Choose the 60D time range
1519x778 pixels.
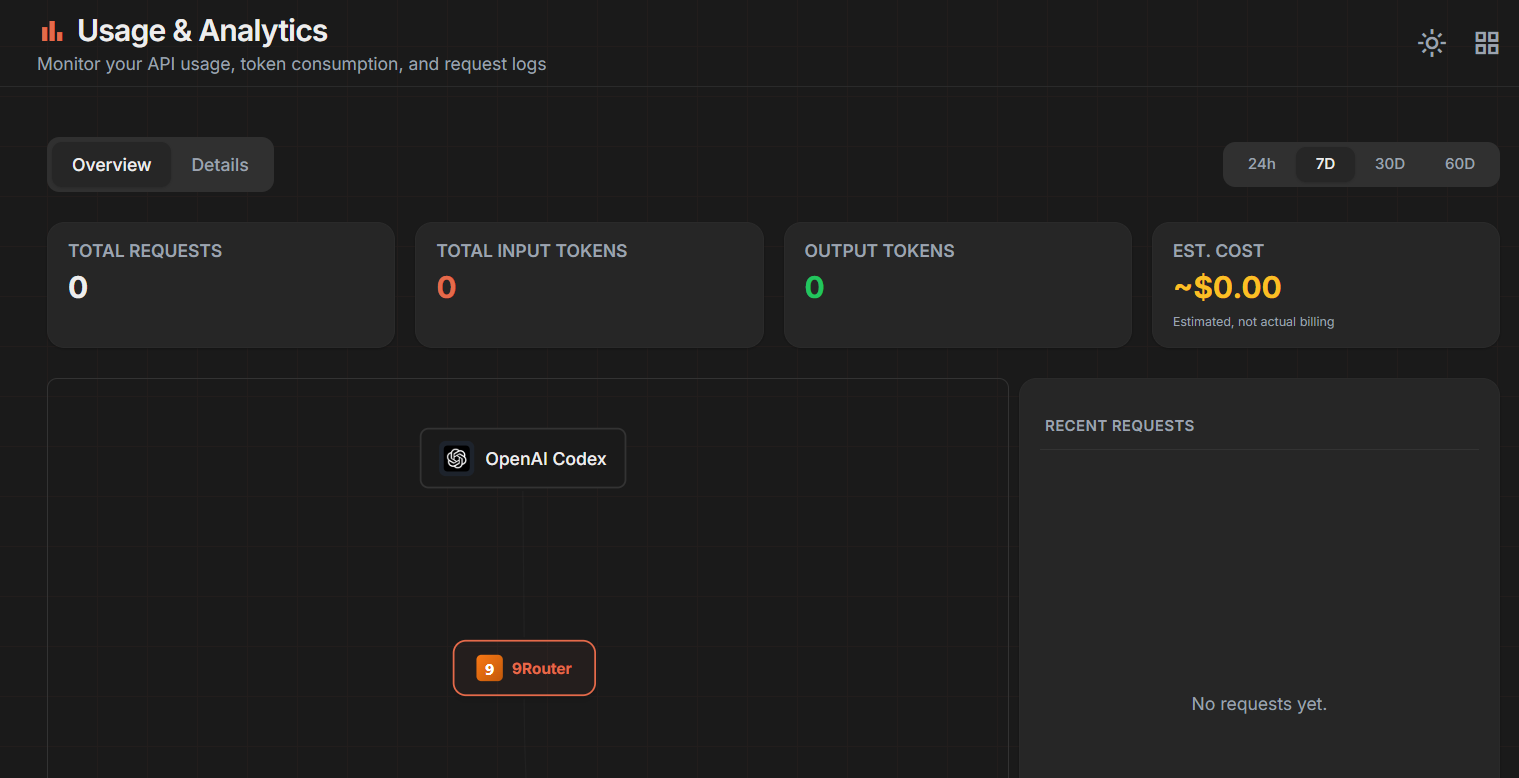(x=1460, y=164)
